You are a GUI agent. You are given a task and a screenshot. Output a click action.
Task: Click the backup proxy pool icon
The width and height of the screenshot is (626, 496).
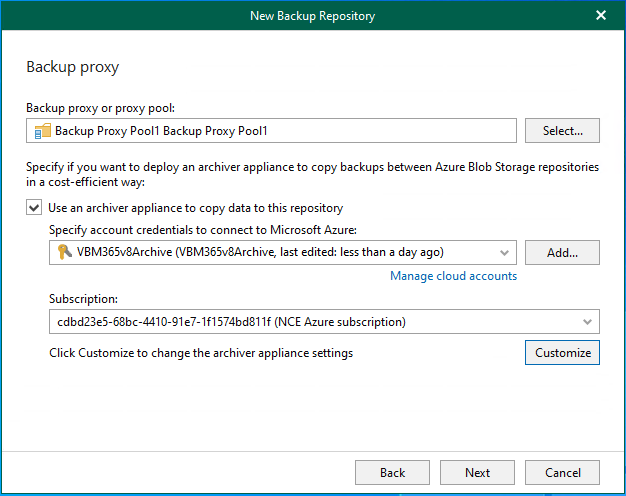pos(42,131)
